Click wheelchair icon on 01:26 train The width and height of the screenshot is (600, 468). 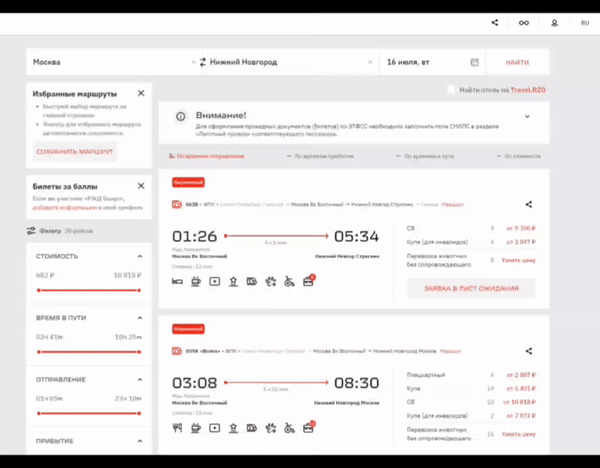289,282
